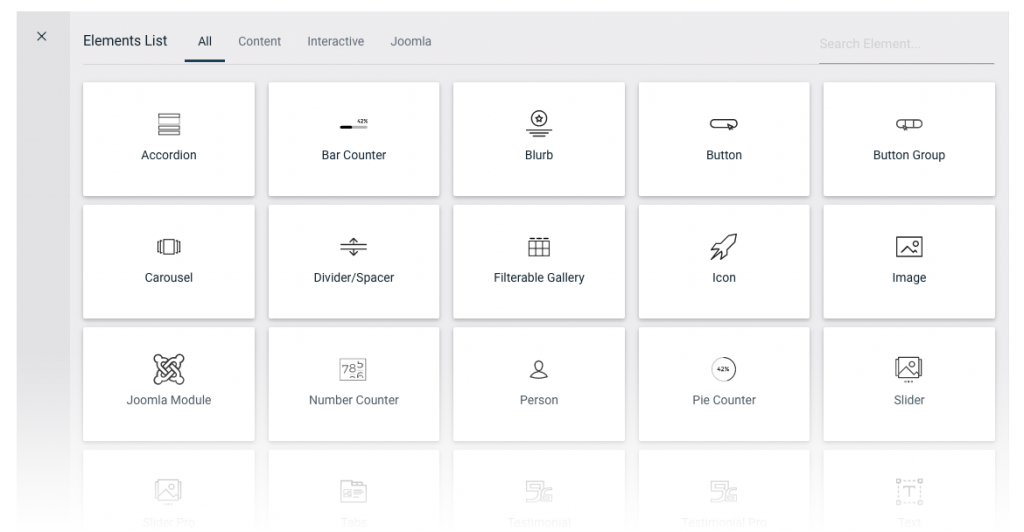The image size is (1024, 532).
Task: Add the Image element
Action: (908, 261)
